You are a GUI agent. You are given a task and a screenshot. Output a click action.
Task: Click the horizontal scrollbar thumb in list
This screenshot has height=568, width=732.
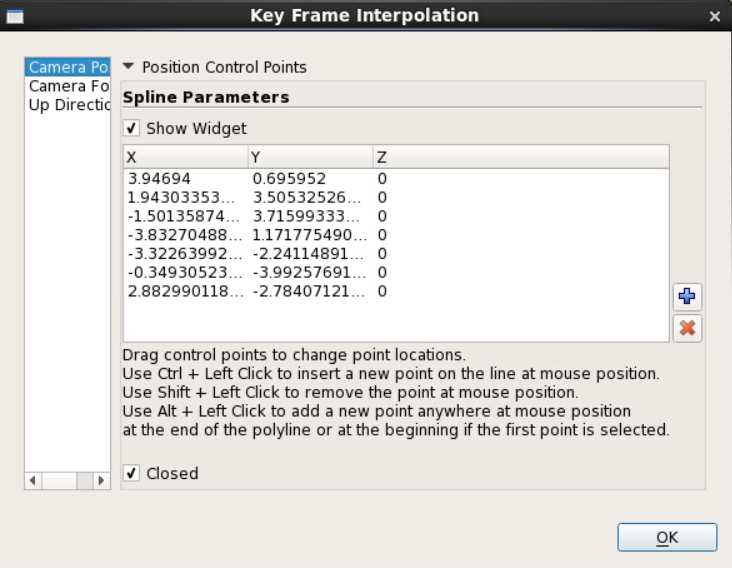click(x=84, y=480)
